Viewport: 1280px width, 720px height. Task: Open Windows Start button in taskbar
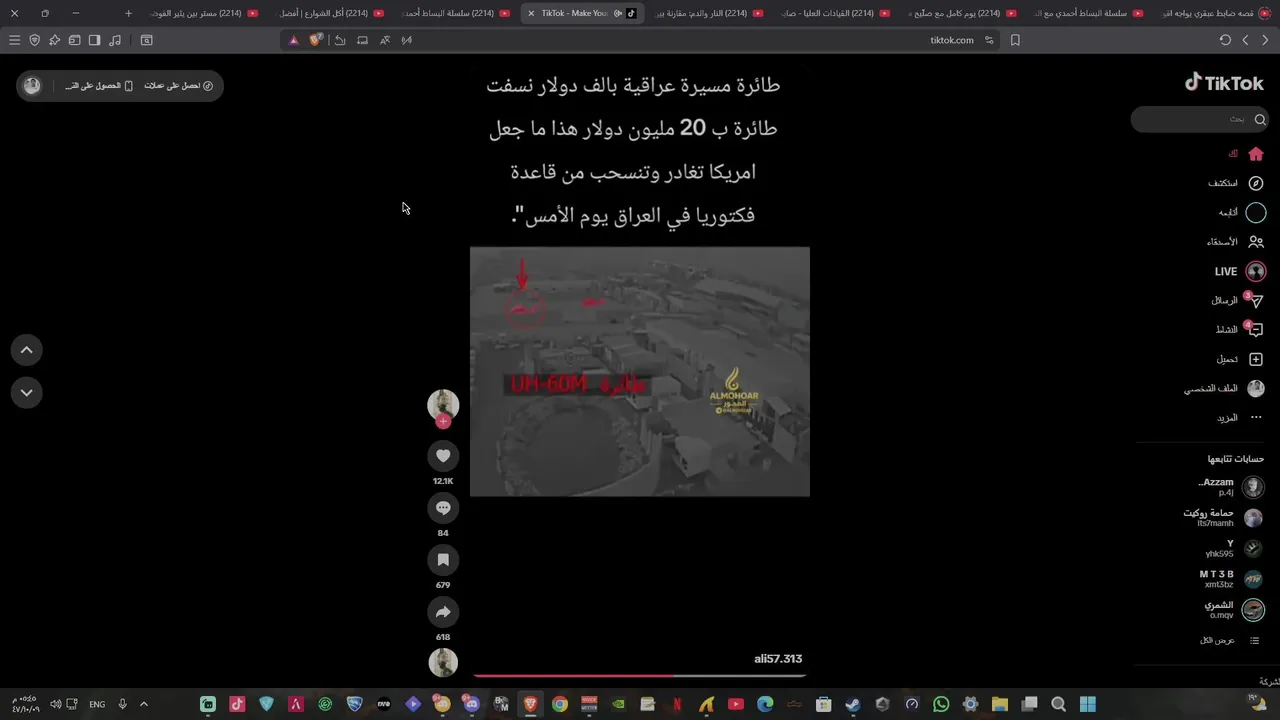click(1088, 704)
